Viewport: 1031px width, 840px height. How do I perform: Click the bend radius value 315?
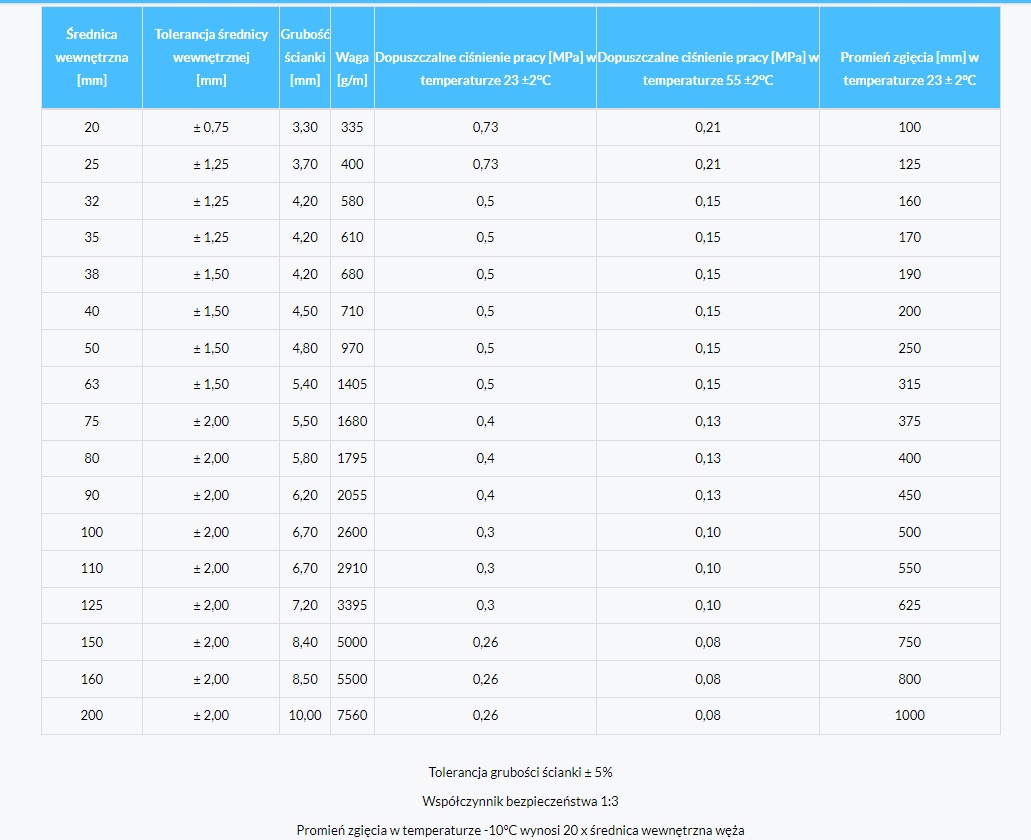click(x=909, y=385)
